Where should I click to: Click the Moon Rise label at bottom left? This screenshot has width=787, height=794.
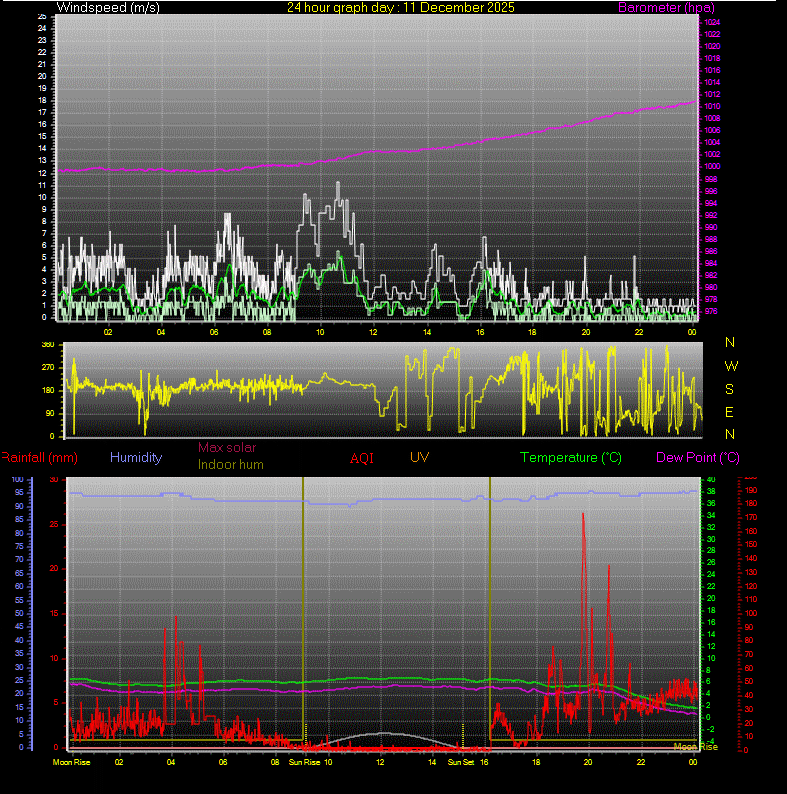pos(71,762)
